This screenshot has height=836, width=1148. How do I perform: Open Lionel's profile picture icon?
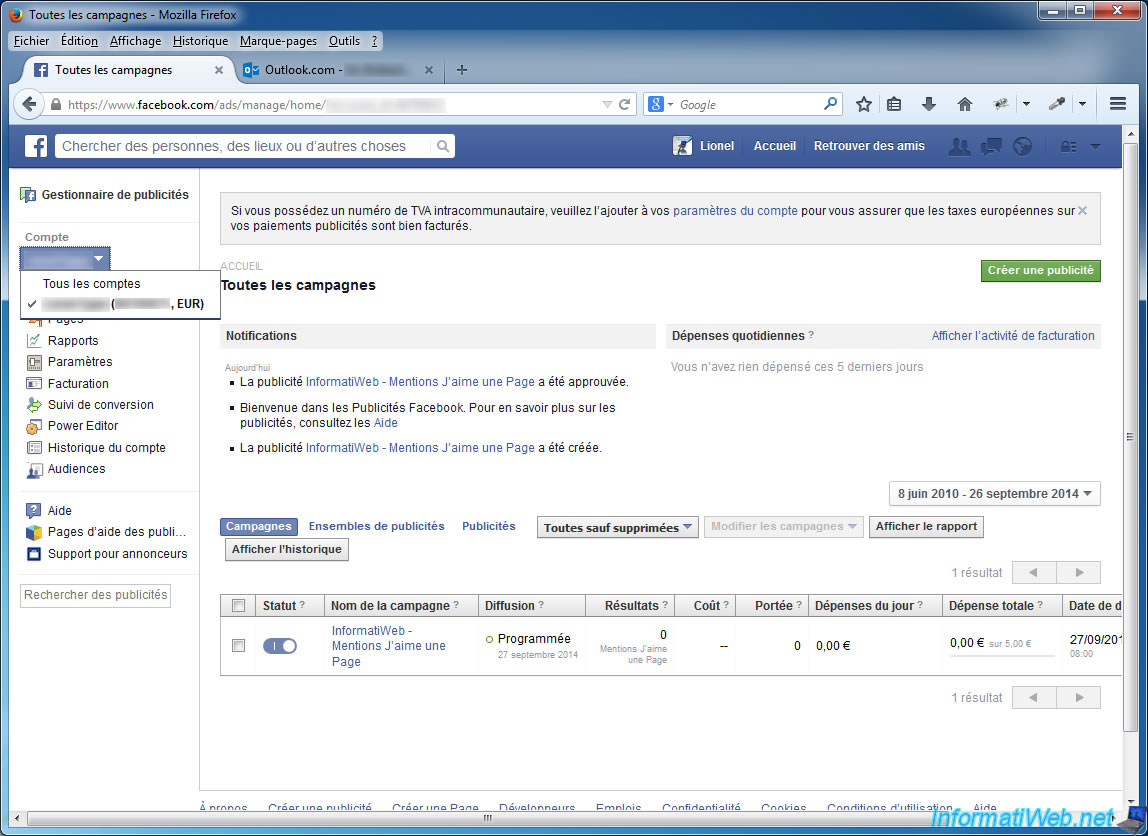coord(682,146)
